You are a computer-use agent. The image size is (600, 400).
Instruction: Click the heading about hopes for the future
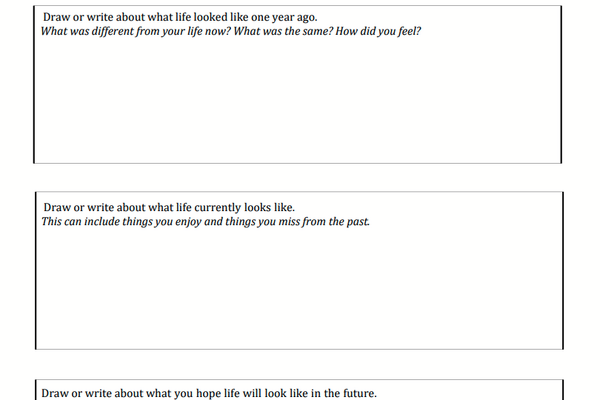[209, 393]
